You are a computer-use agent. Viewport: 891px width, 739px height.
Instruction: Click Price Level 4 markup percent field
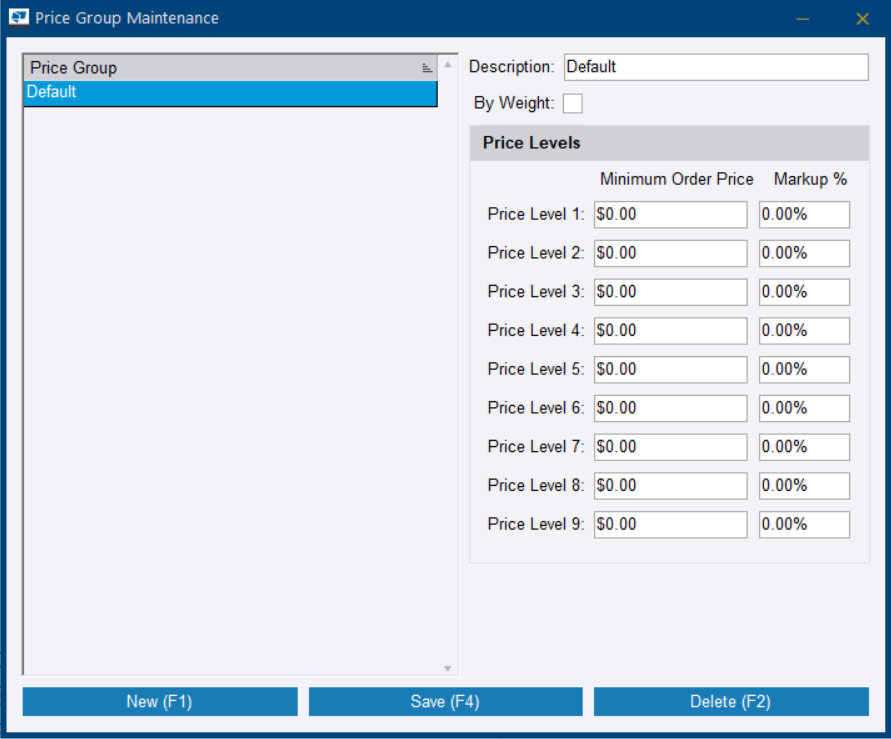804,331
